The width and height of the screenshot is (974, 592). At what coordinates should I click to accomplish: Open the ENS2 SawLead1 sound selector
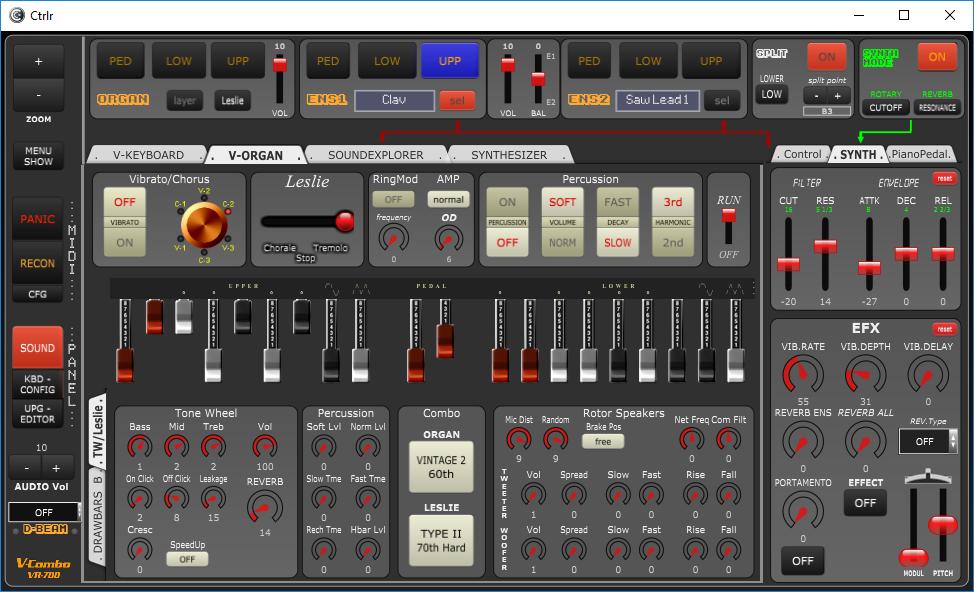(x=657, y=100)
